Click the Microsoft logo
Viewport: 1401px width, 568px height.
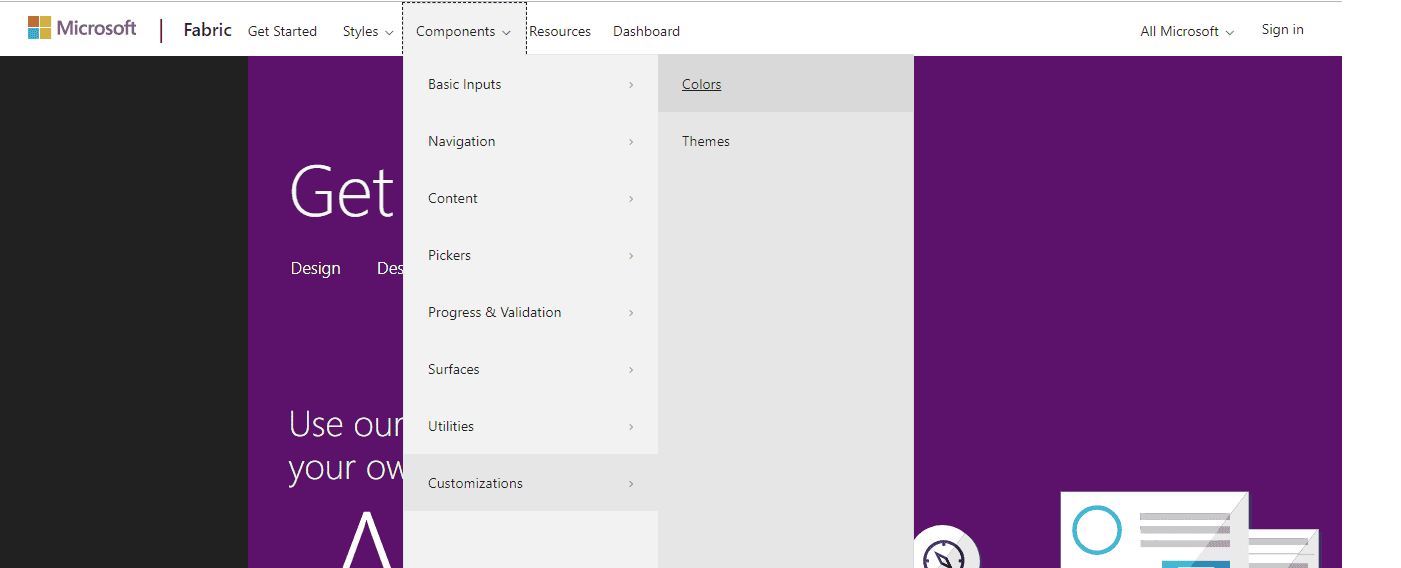82,28
